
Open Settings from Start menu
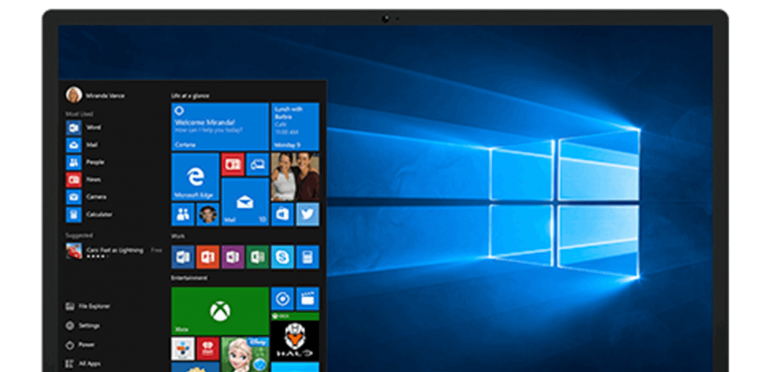83,326
